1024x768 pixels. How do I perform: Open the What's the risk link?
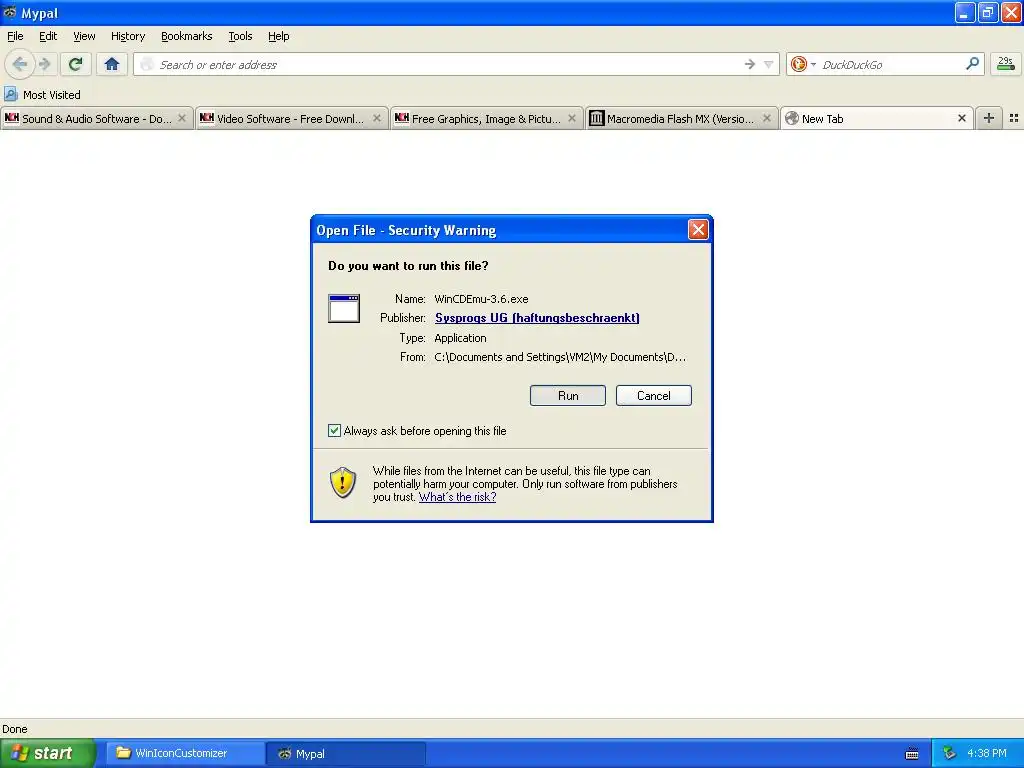(x=457, y=497)
